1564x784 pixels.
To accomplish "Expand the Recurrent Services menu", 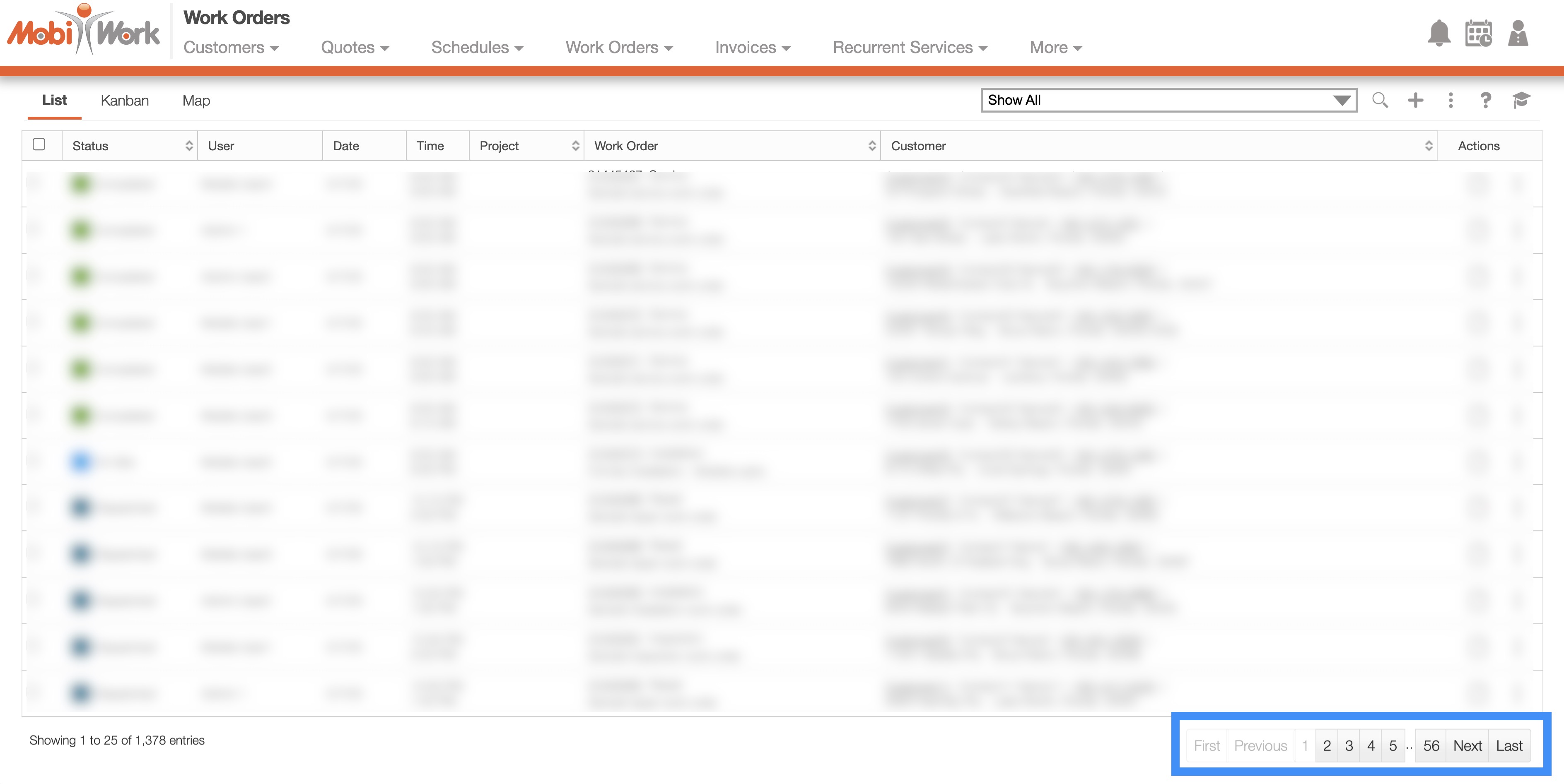I will click(910, 47).
